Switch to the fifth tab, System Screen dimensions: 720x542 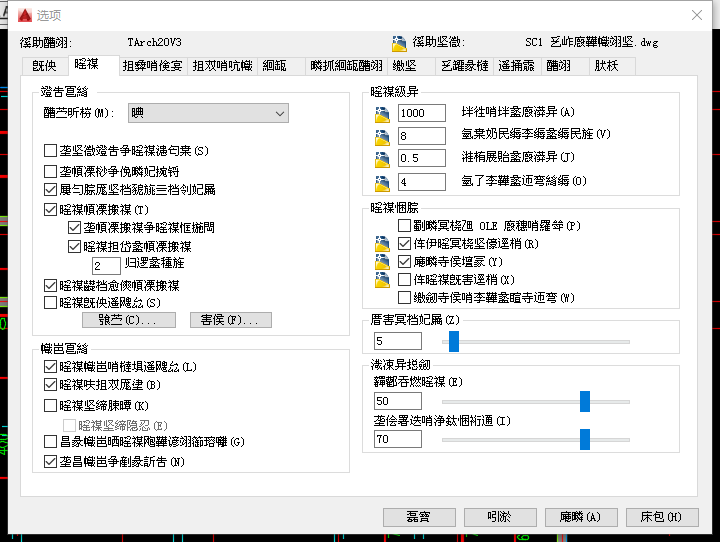280,66
